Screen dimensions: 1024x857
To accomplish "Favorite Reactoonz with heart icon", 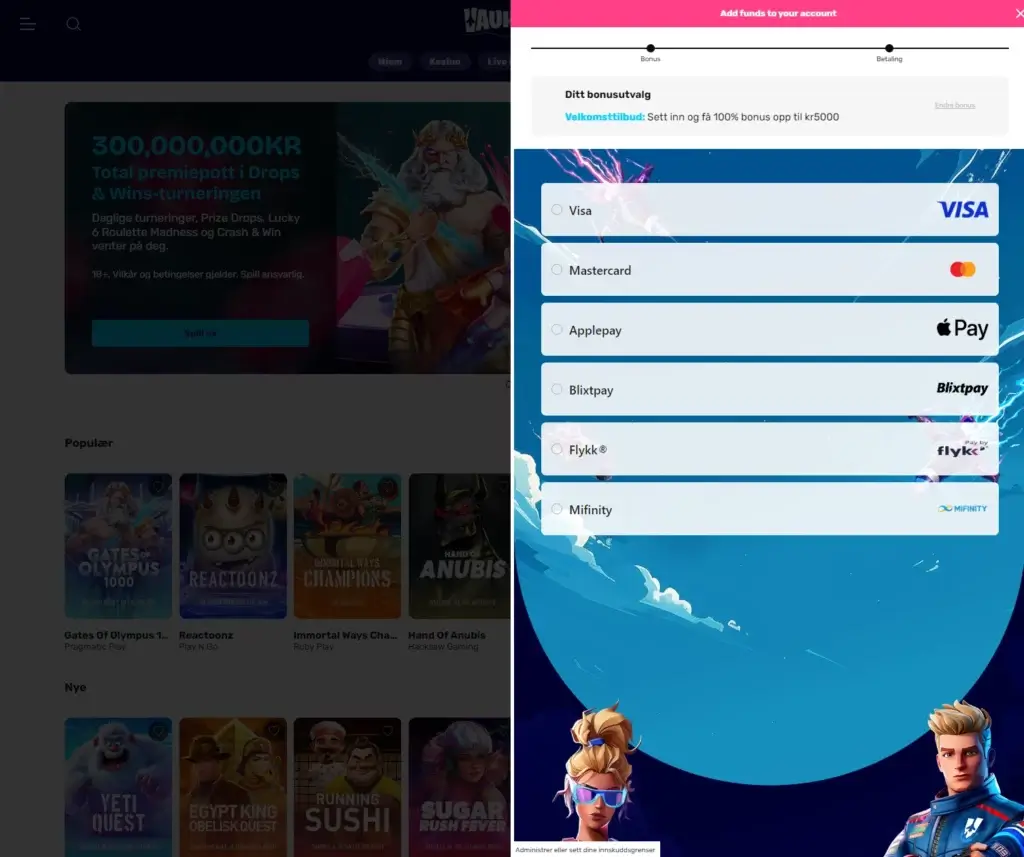I will coord(272,487).
